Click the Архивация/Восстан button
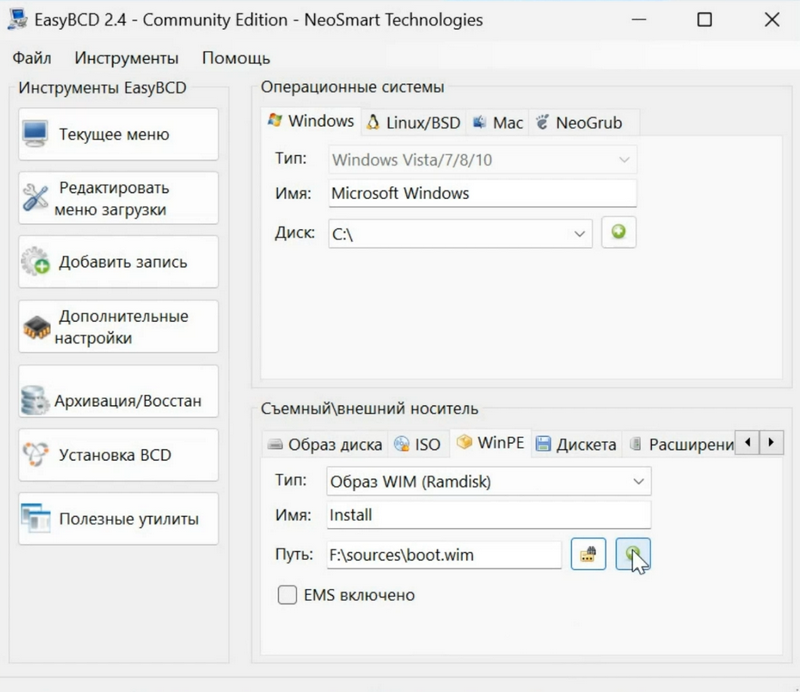The height and width of the screenshot is (692, 800). click(118, 401)
